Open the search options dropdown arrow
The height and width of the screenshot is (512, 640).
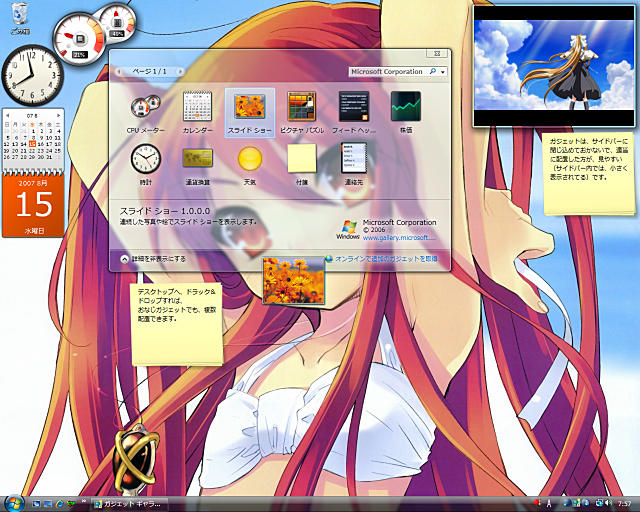coord(443,72)
